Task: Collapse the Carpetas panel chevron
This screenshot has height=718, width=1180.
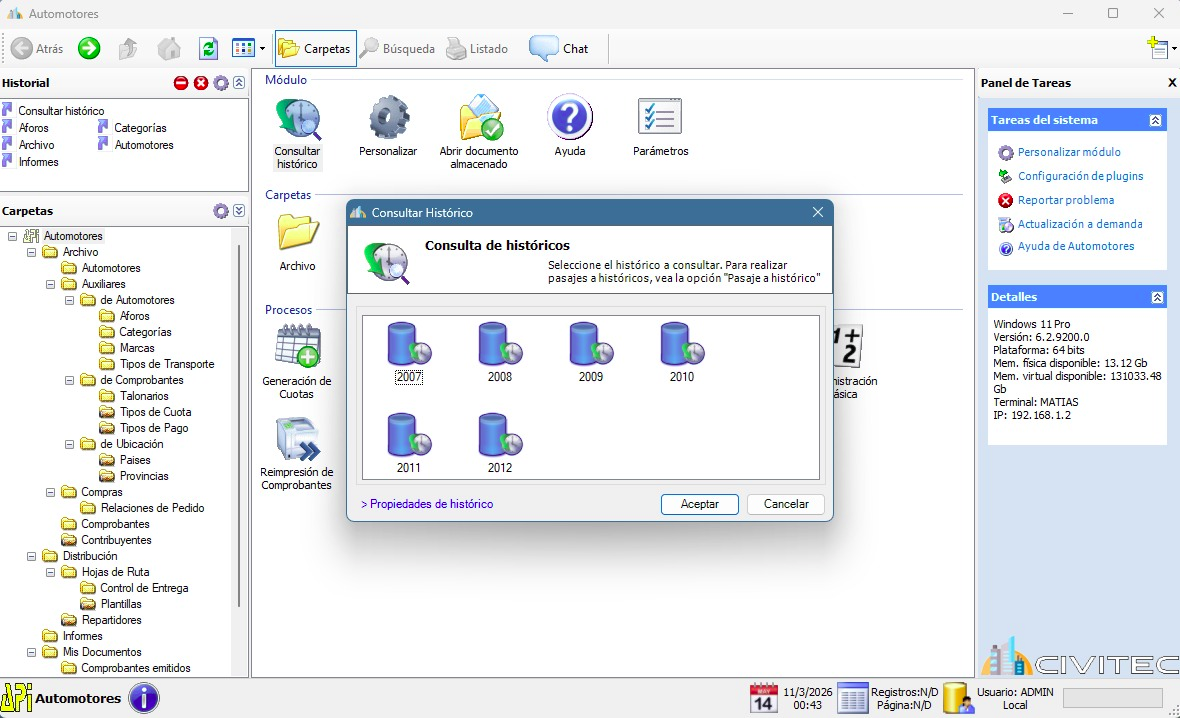Action: [239, 211]
